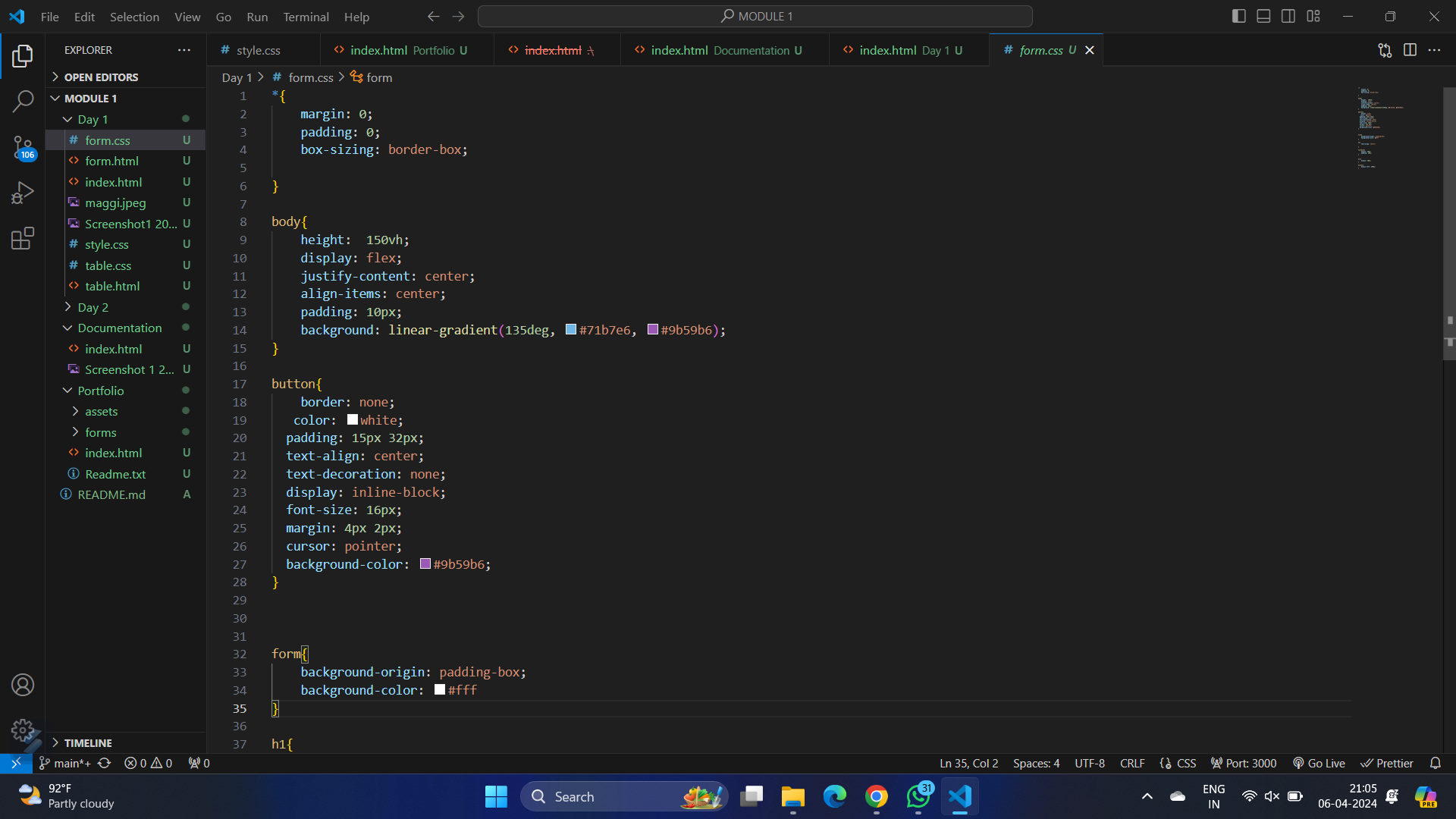Screen dimensions: 1456x819
Task: Open the Extensions view
Action: pyautogui.click(x=23, y=239)
